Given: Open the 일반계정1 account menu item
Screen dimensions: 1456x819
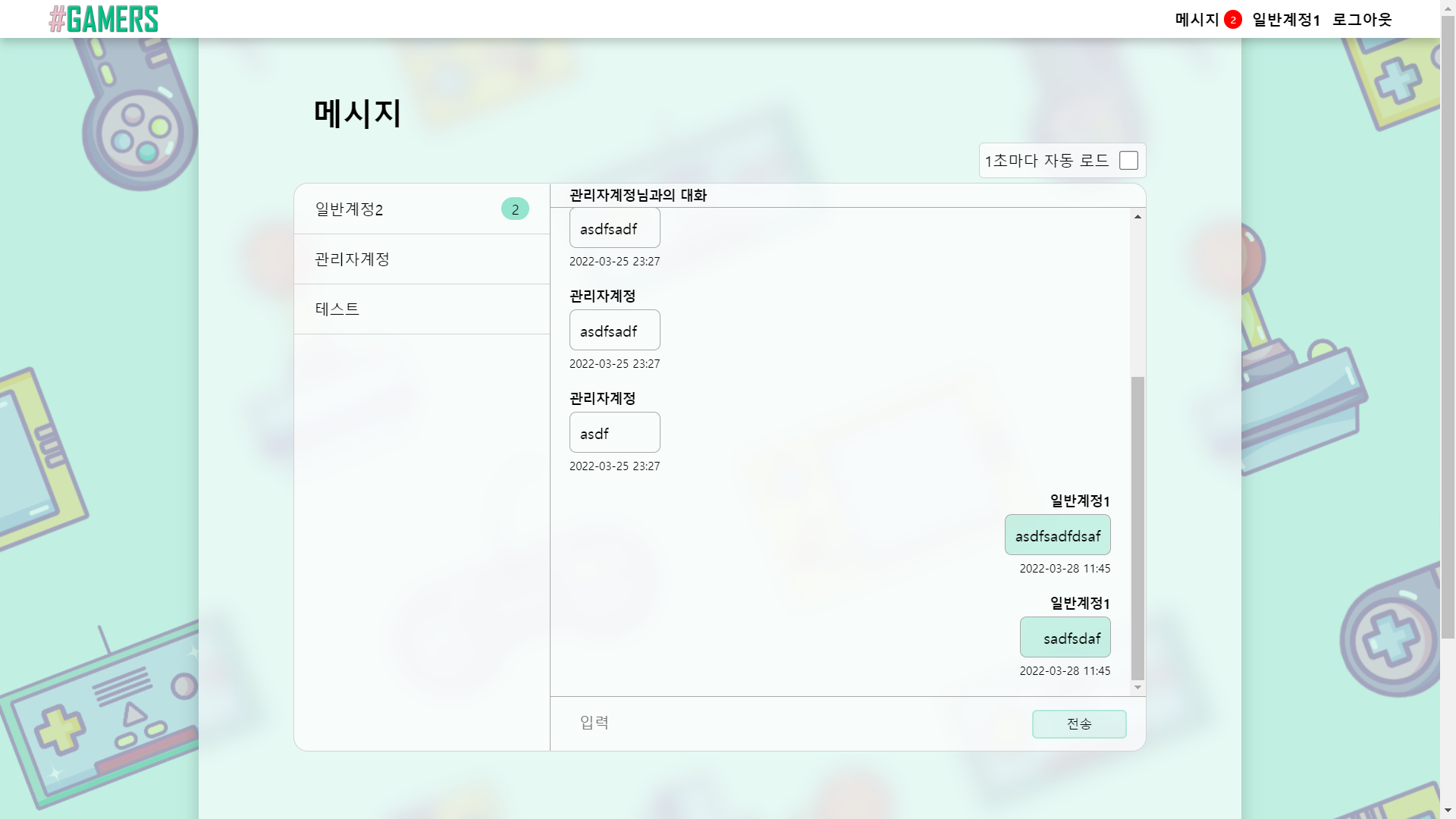Looking at the screenshot, I should pyautogui.click(x=1287, y=19).
